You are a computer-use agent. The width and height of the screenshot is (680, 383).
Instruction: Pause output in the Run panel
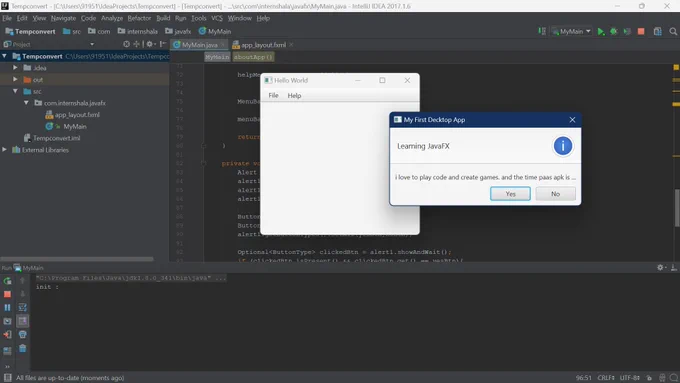tap(7, 308)
